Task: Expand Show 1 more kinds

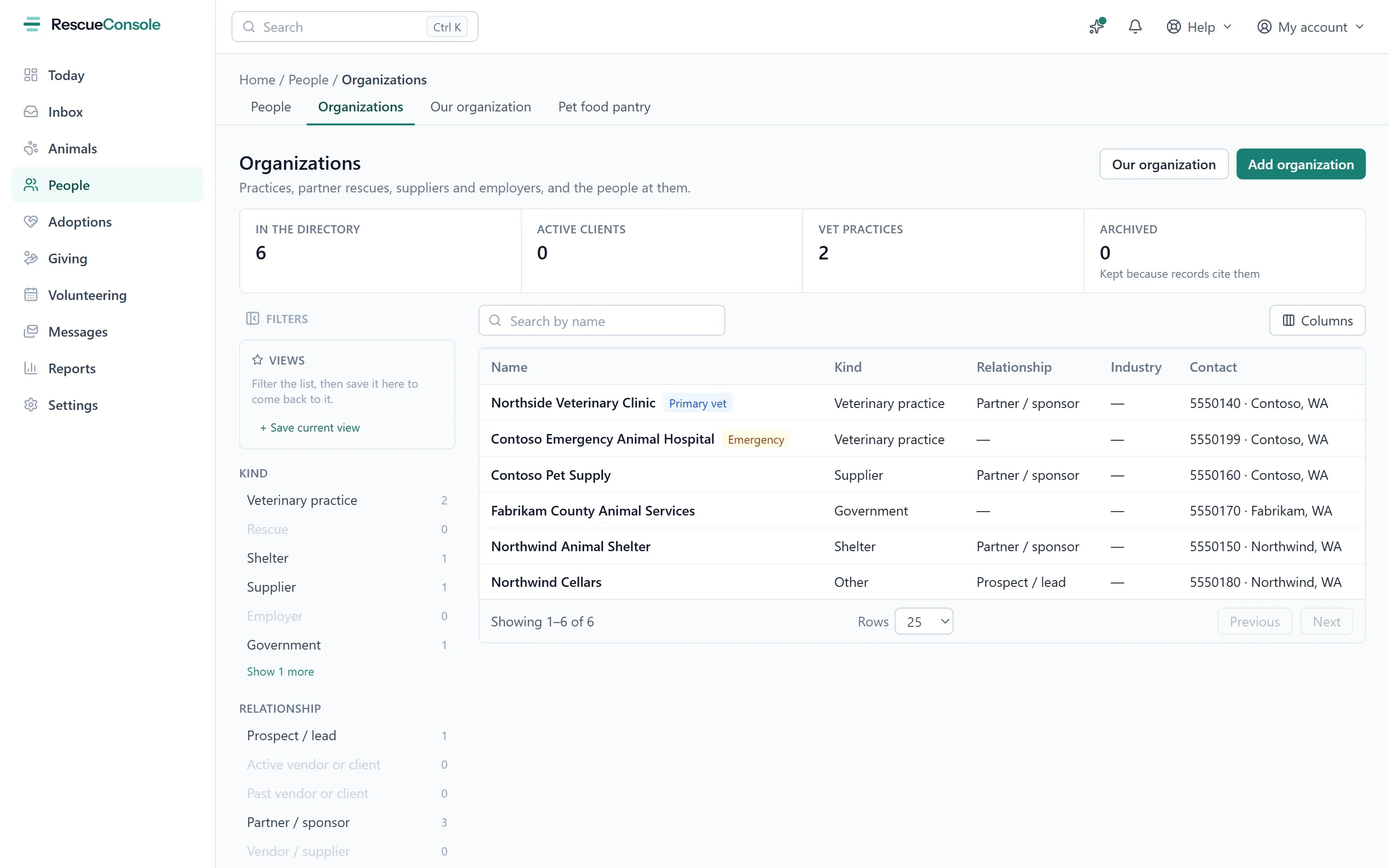Action: click(280, 671)
